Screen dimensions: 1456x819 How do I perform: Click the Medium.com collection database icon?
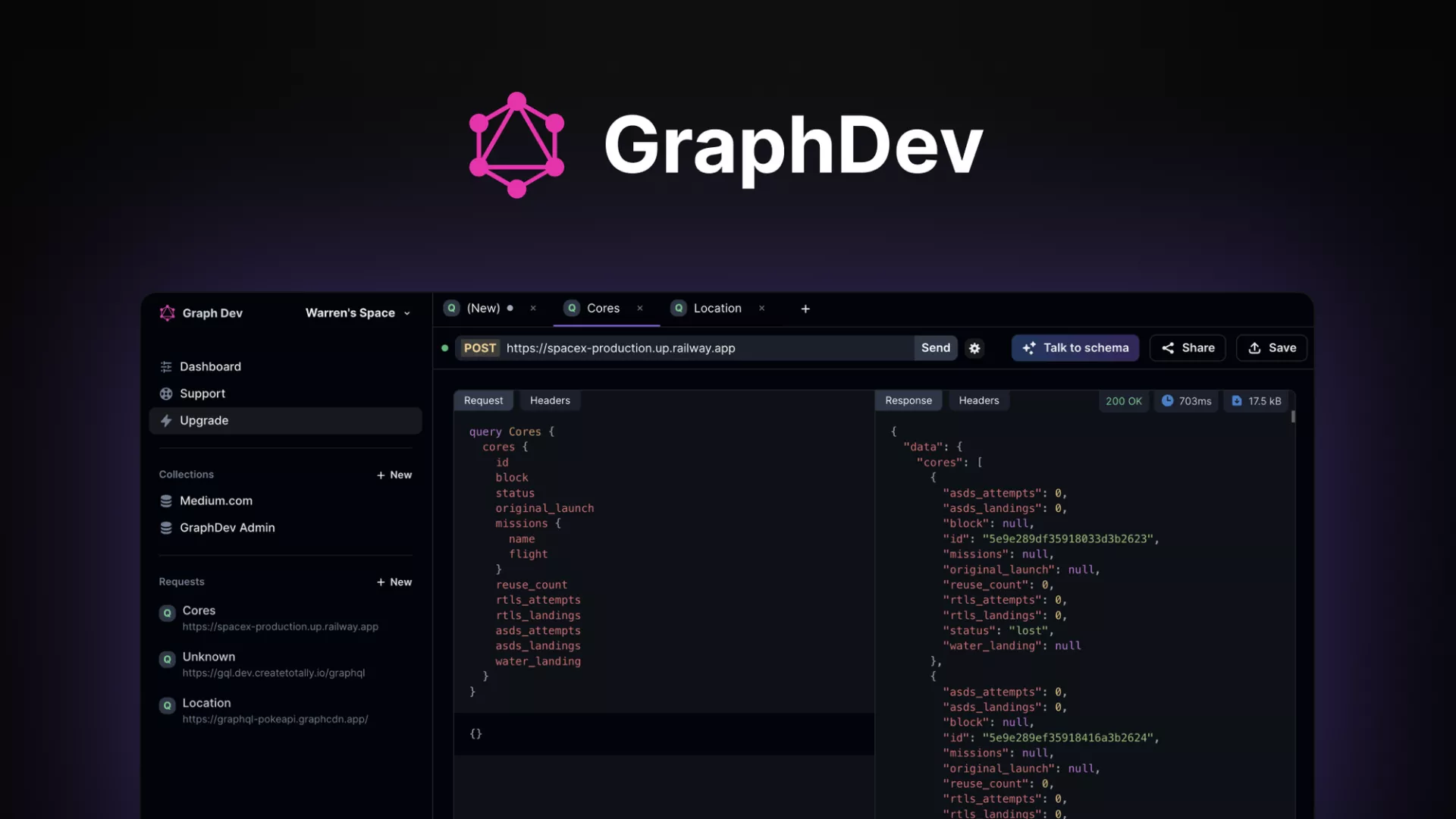[x=166, y=501]
